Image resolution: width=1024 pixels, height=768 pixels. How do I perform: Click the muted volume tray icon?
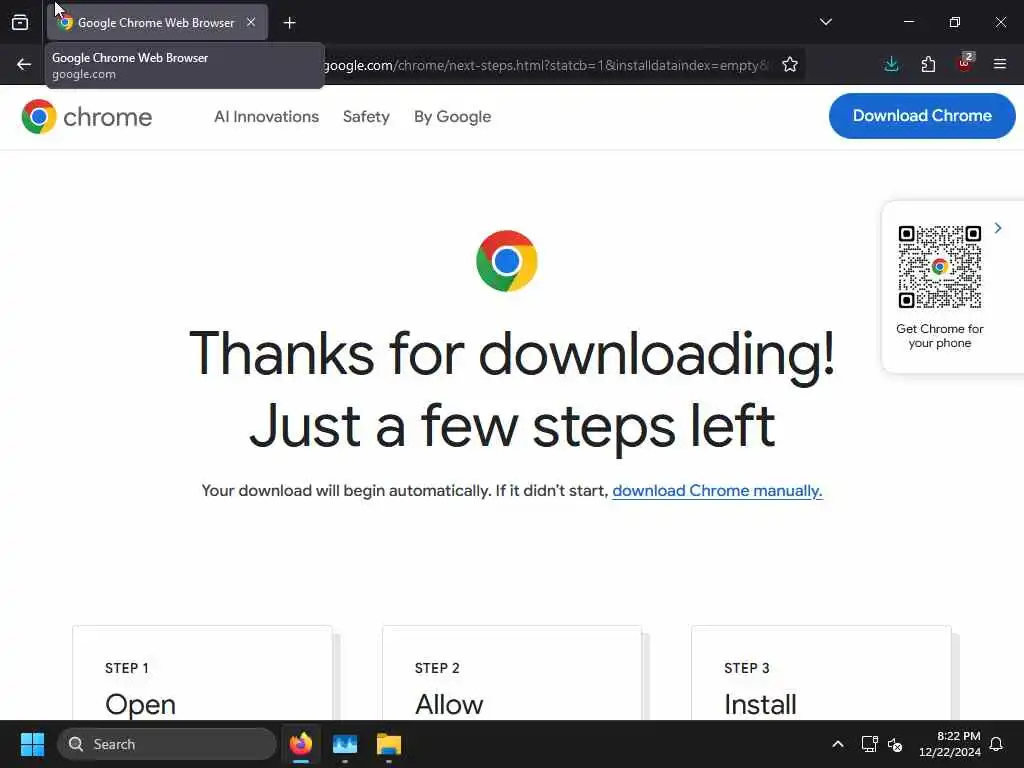895,744
